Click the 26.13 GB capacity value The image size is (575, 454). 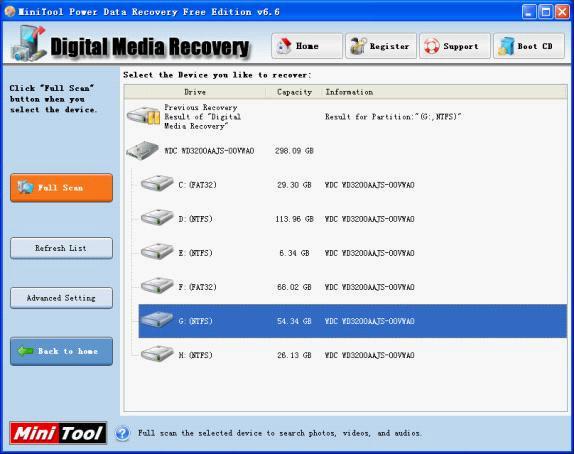294,355
